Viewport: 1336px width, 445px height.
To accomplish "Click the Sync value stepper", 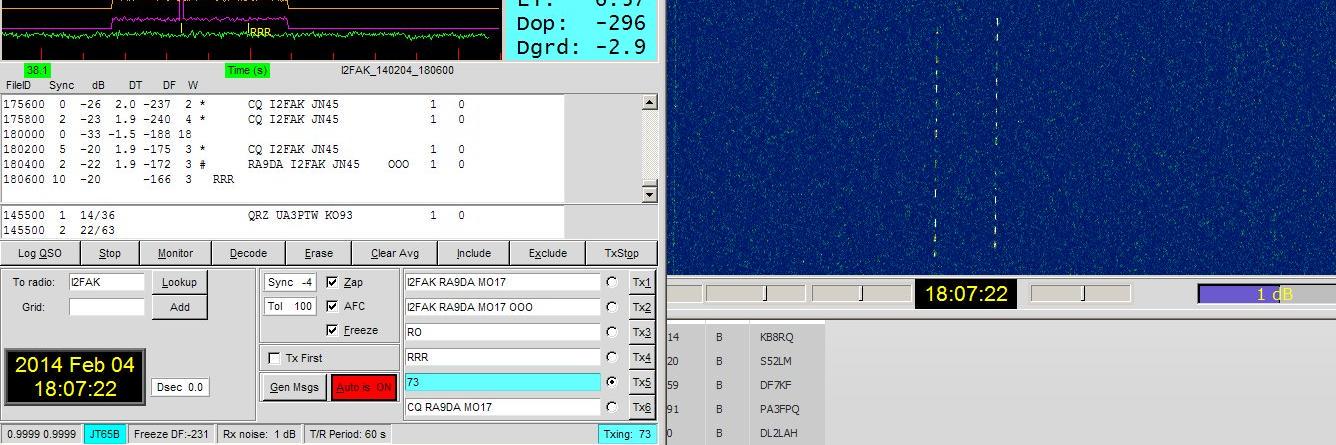I will pos(291,282).
